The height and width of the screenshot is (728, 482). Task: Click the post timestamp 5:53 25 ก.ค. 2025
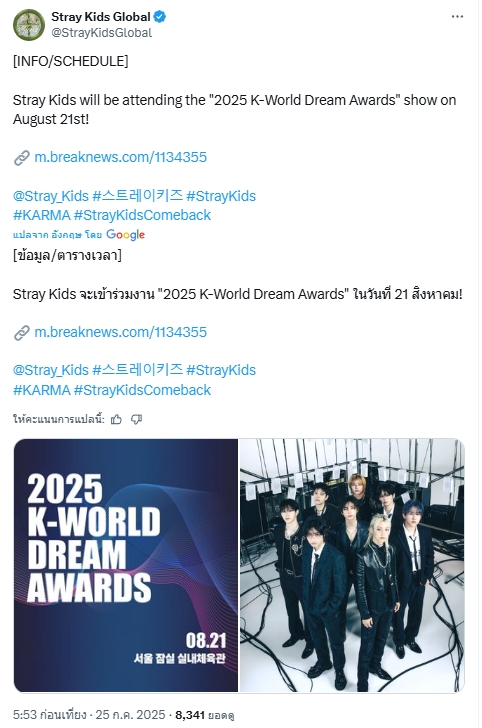click(x=89, y=715)
